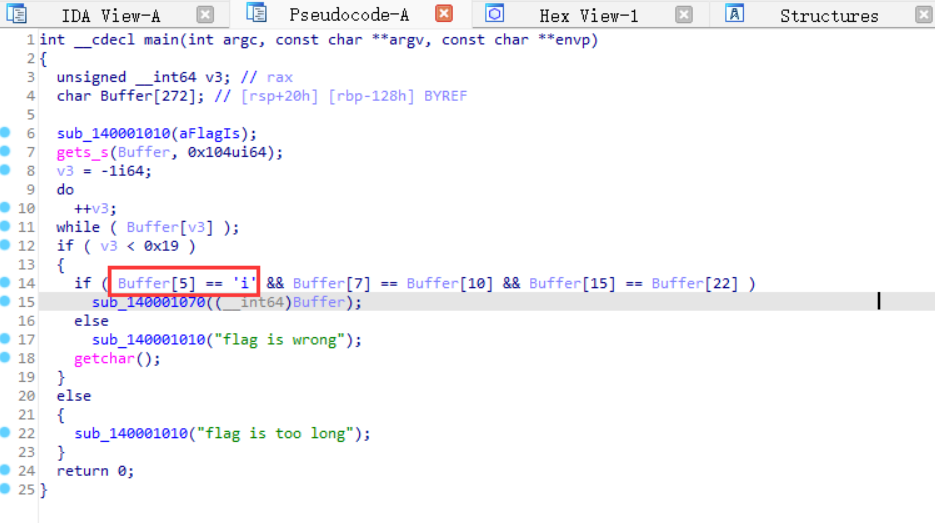Click the gets_s function name
The image size is (935, 523).
[x=82, y=152]
